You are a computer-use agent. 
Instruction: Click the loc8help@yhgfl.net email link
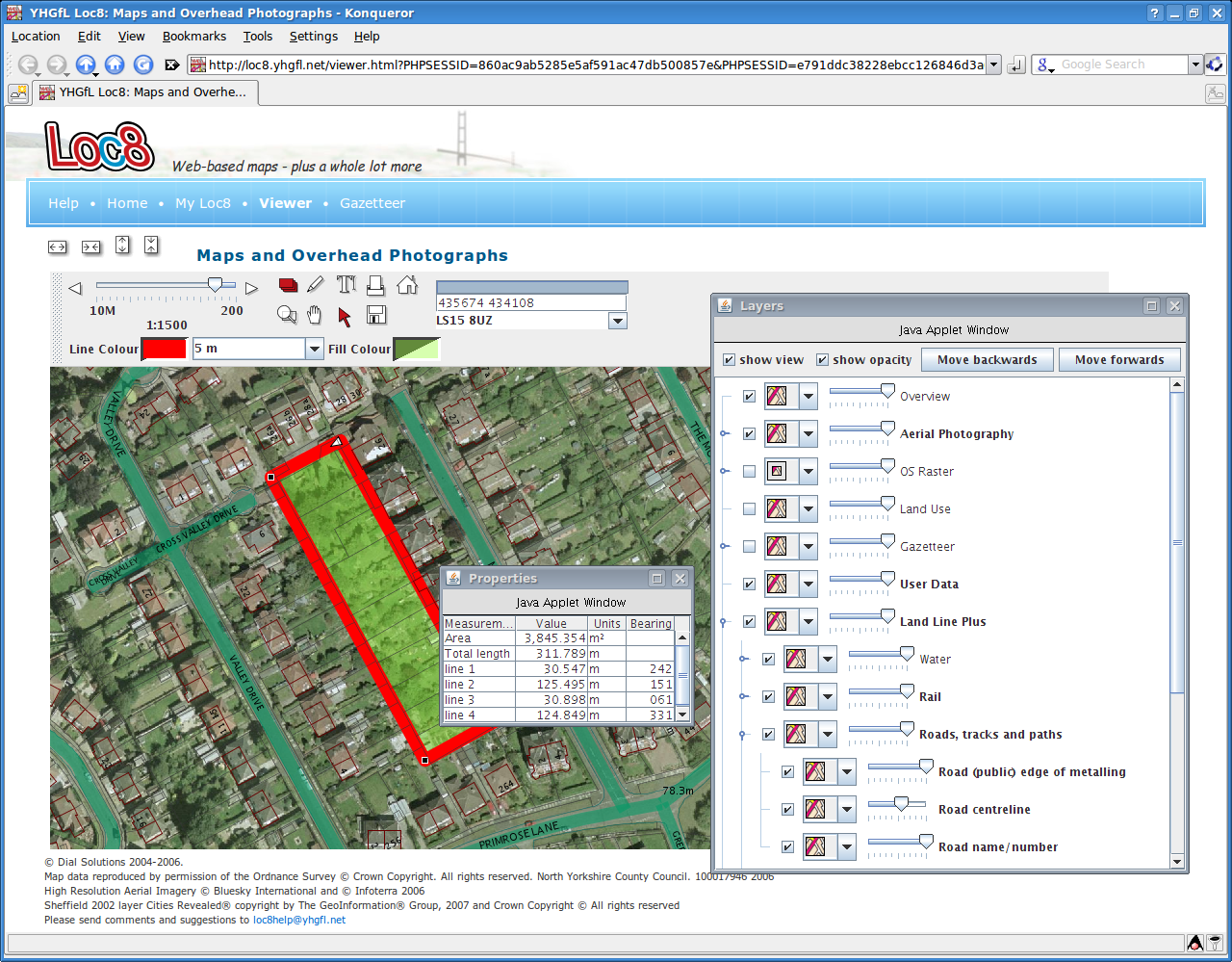coord(299,920)
